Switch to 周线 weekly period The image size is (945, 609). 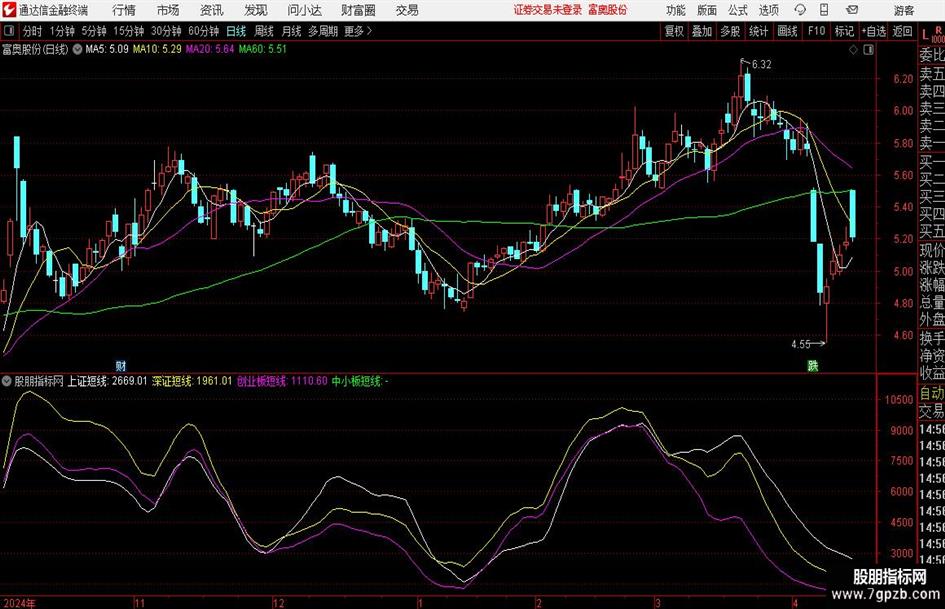pos(264,31)
